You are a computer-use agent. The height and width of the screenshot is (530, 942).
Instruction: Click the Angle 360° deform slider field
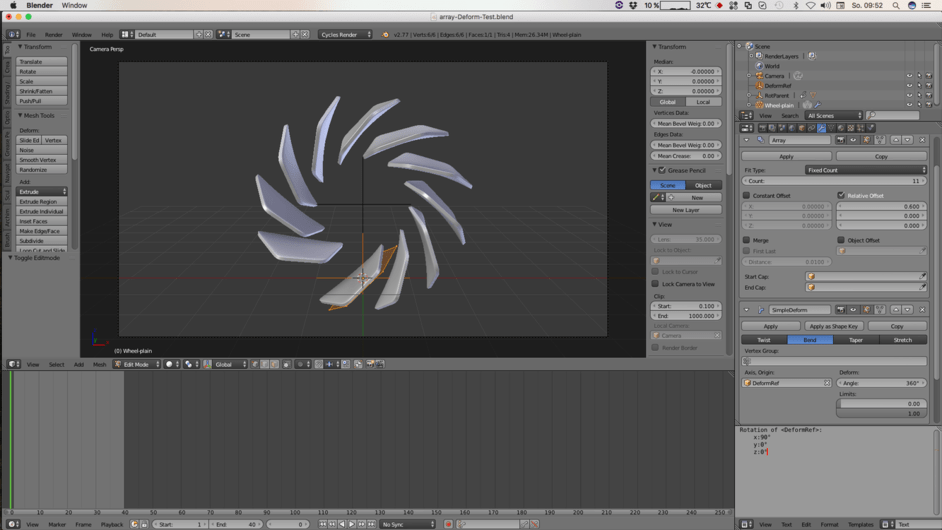click(881, 383)
